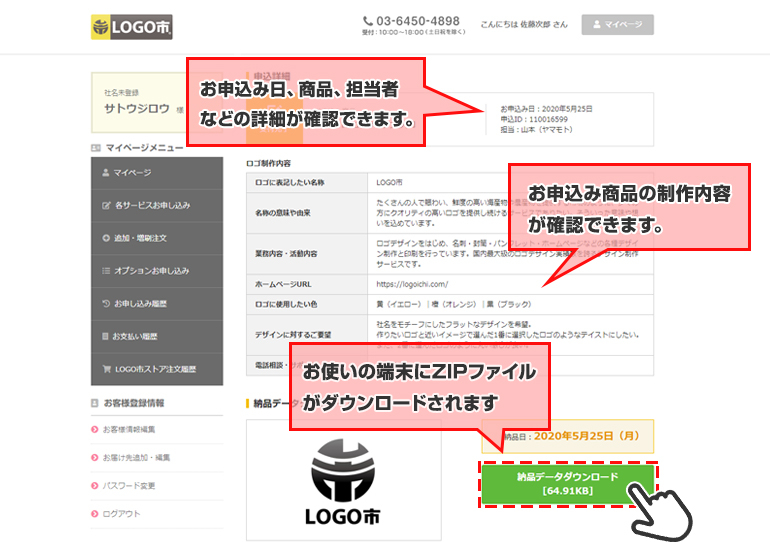770x542 pixels.
Task: Click the color value 黄（イエロー） text
Action: point(399,304)
